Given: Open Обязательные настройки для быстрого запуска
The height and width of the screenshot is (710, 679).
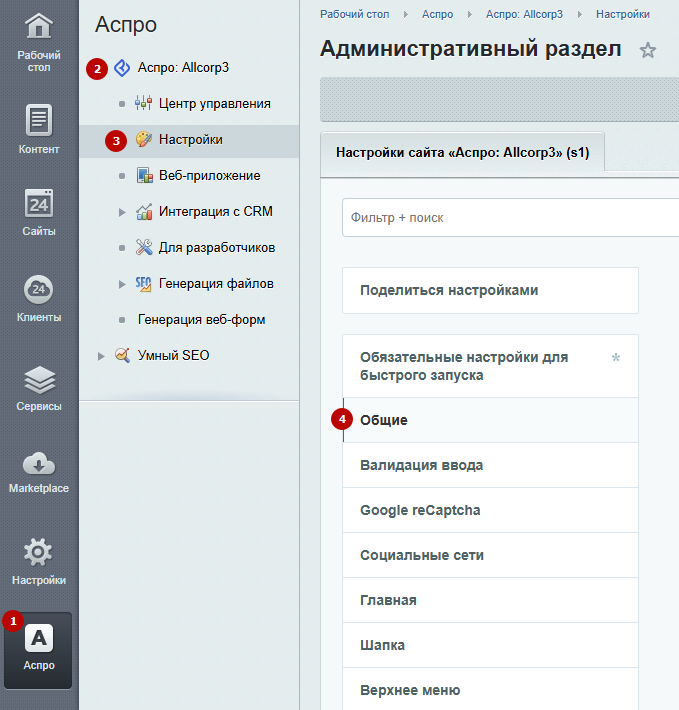Looking at the screenshot, I should pos(490,366).
